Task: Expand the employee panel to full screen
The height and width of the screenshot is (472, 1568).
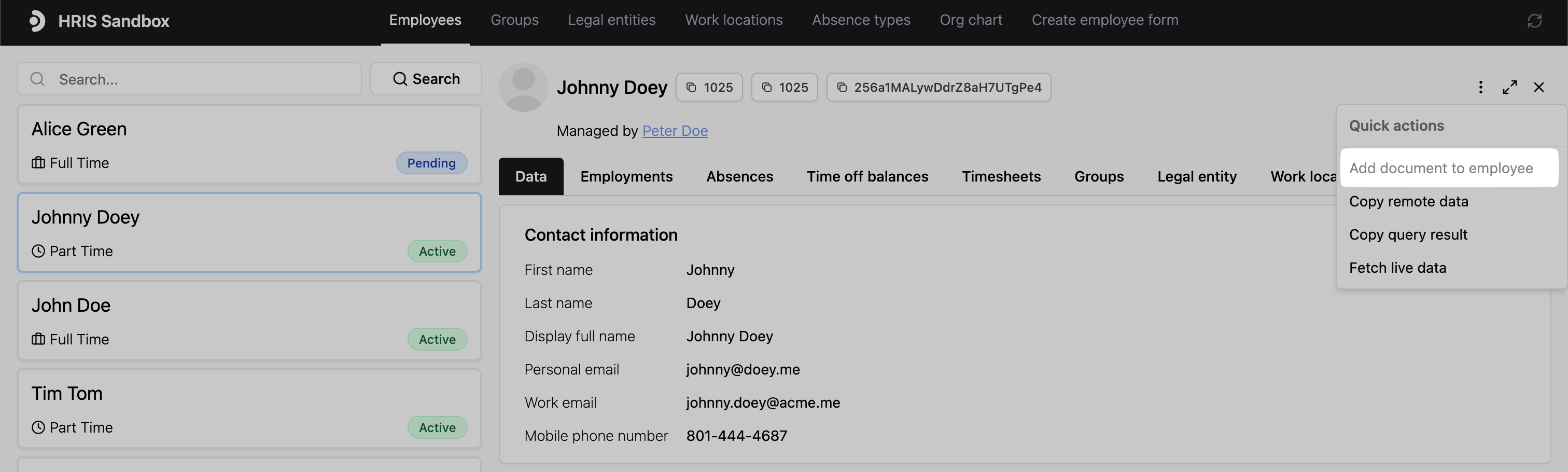Action: [x=1509, y=87]
